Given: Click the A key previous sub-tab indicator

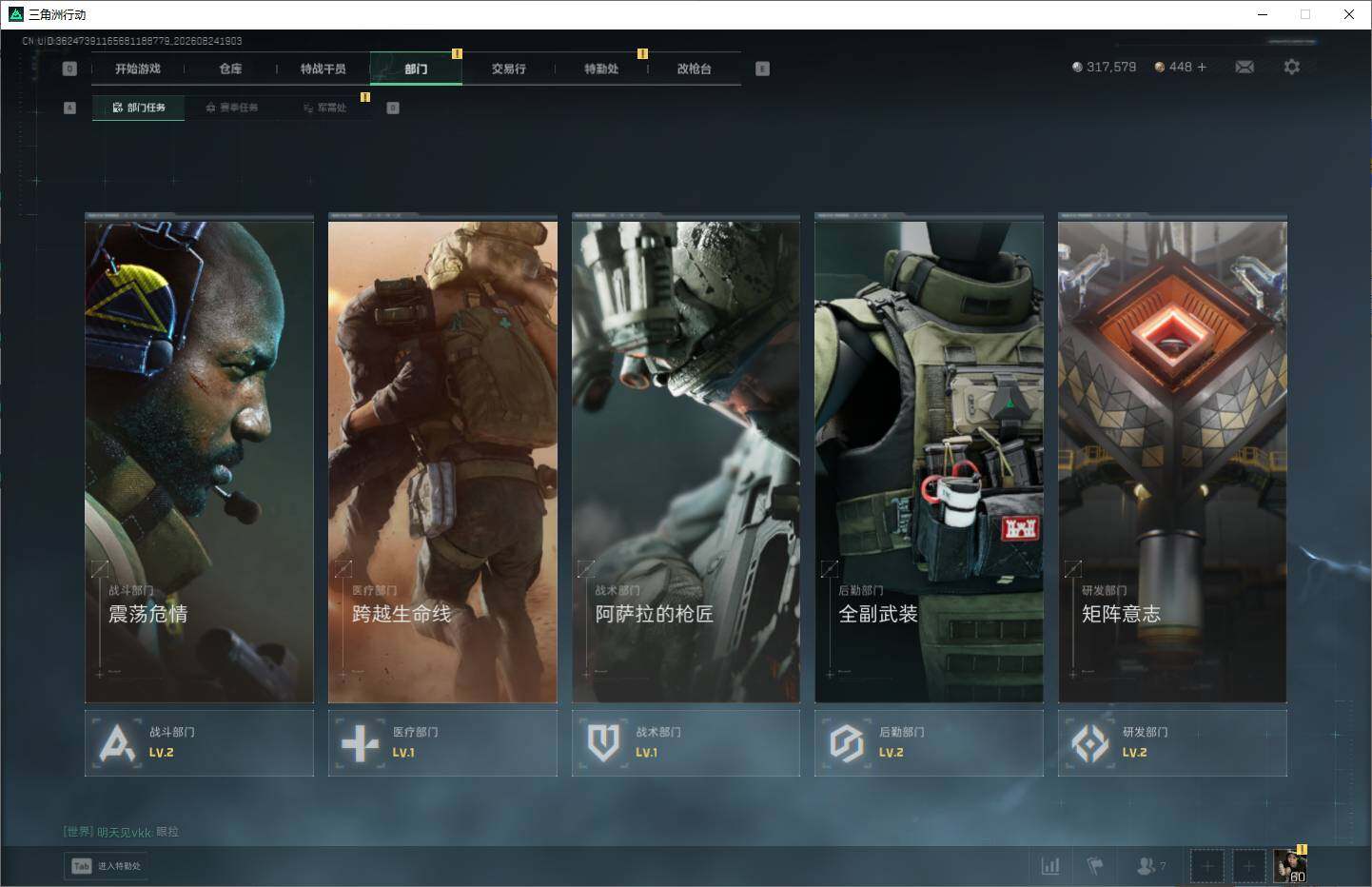Looking at the screenshot, I should pos(69,108).
